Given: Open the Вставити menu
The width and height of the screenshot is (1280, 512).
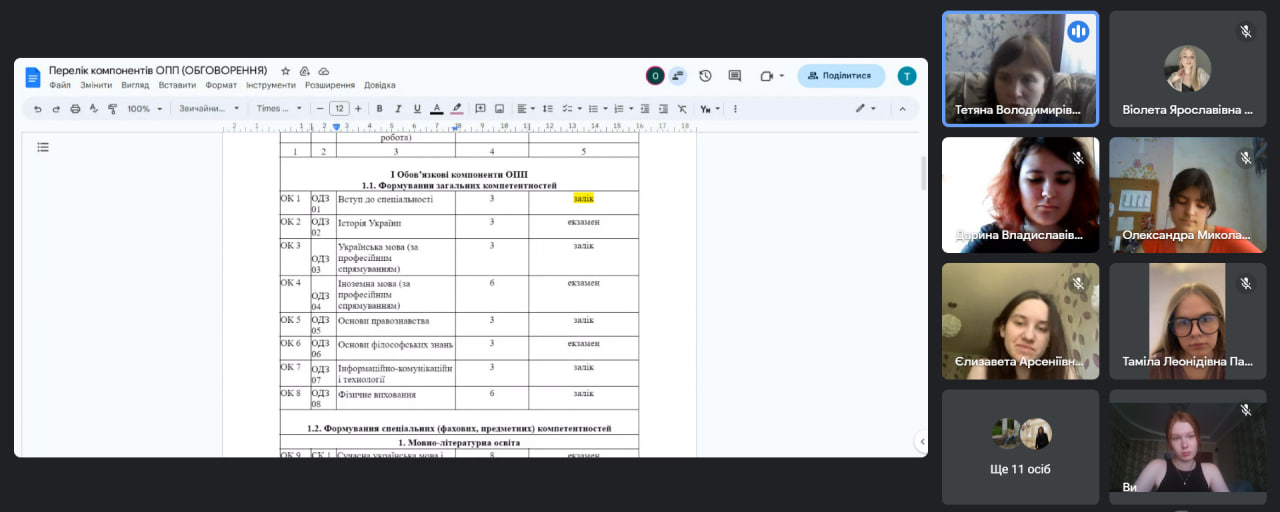Looking at the screenshot, I should [176, 85].
